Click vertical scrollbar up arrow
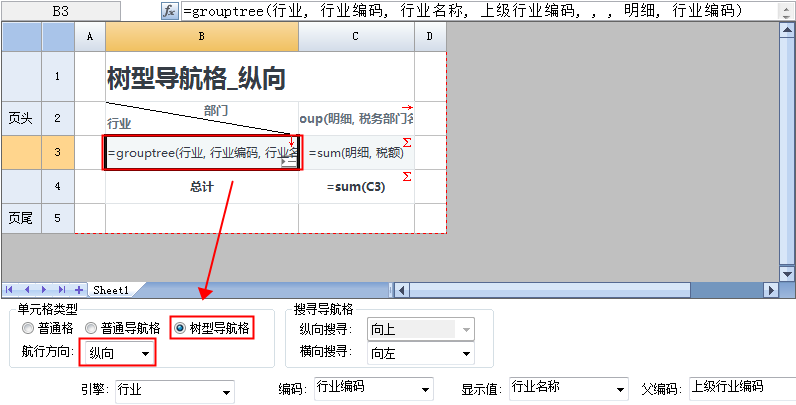Viewport: 796px width, 405px height. [787, 31]
